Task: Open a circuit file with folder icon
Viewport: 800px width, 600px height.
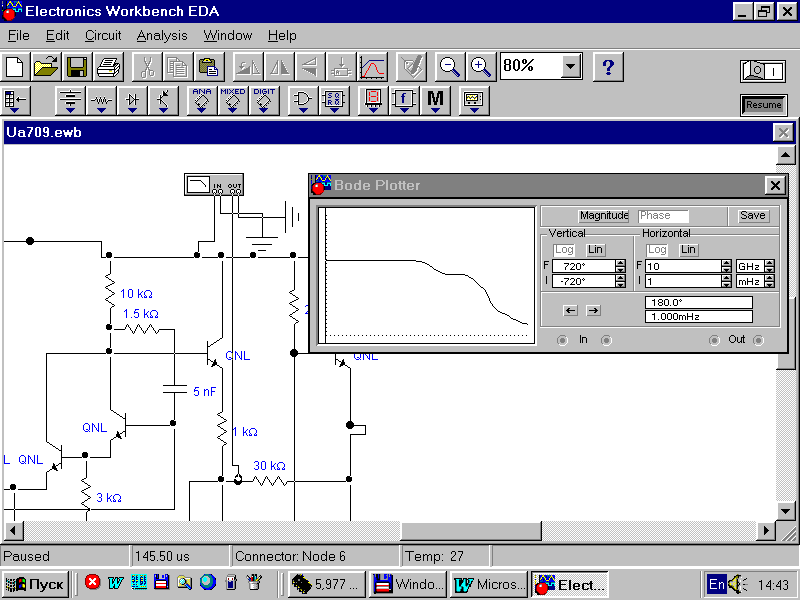Action: pos(46,67)
